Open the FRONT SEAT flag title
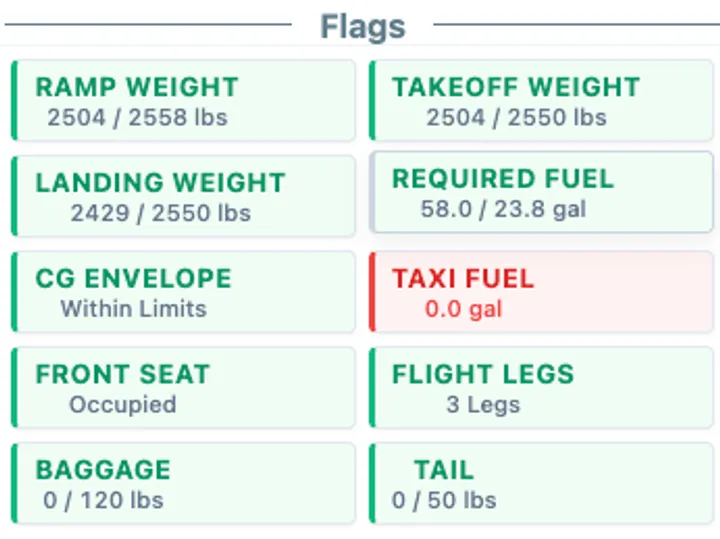The height and width of the screenshot is (539, 720). click(122, 375)
